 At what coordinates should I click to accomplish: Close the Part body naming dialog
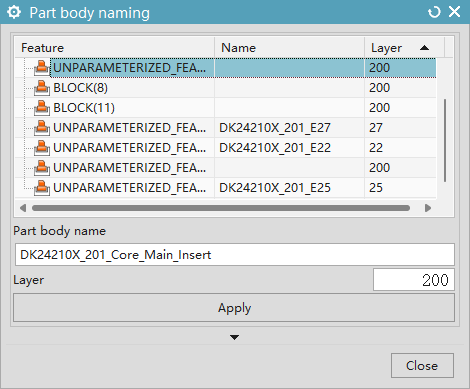(x=422, y=366)
